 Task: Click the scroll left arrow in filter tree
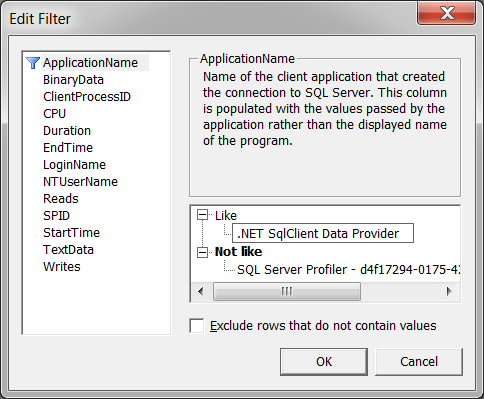201,292
